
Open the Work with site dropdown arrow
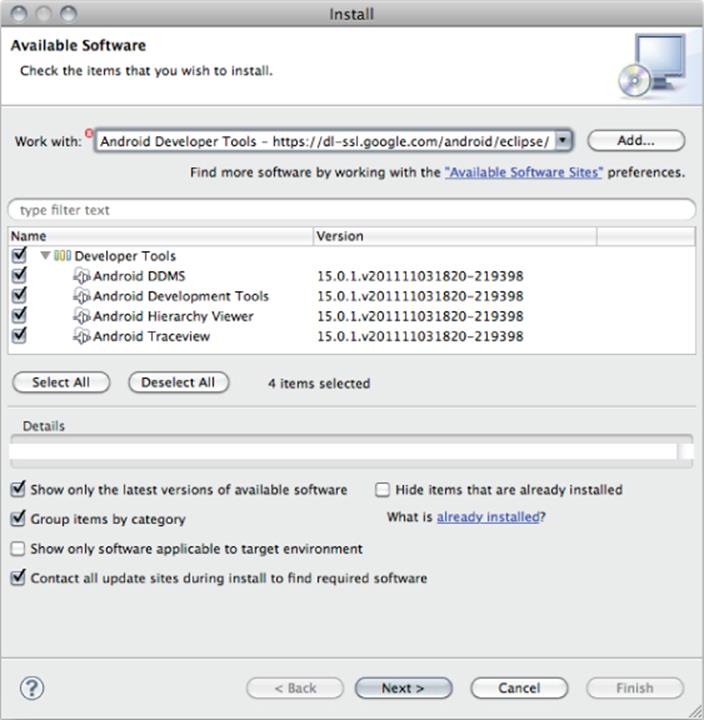coord(563,141)
